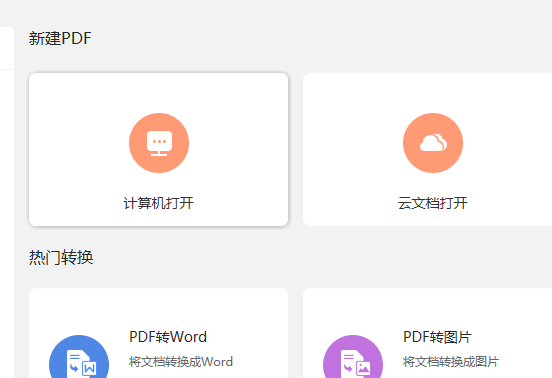Click the PDF转图片 title text
The image size is (552, 378).
coord(437,337)
